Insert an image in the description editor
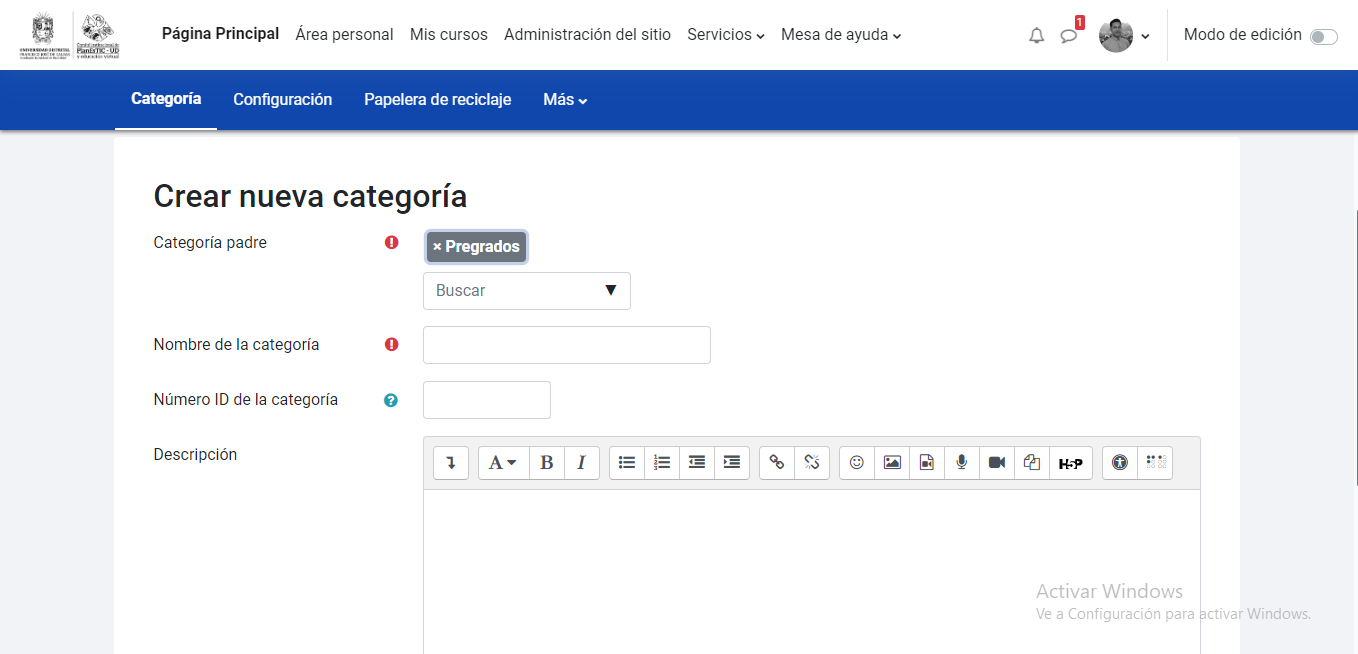This screenshot has height=654, width=1358. click(x=891, y=462)
